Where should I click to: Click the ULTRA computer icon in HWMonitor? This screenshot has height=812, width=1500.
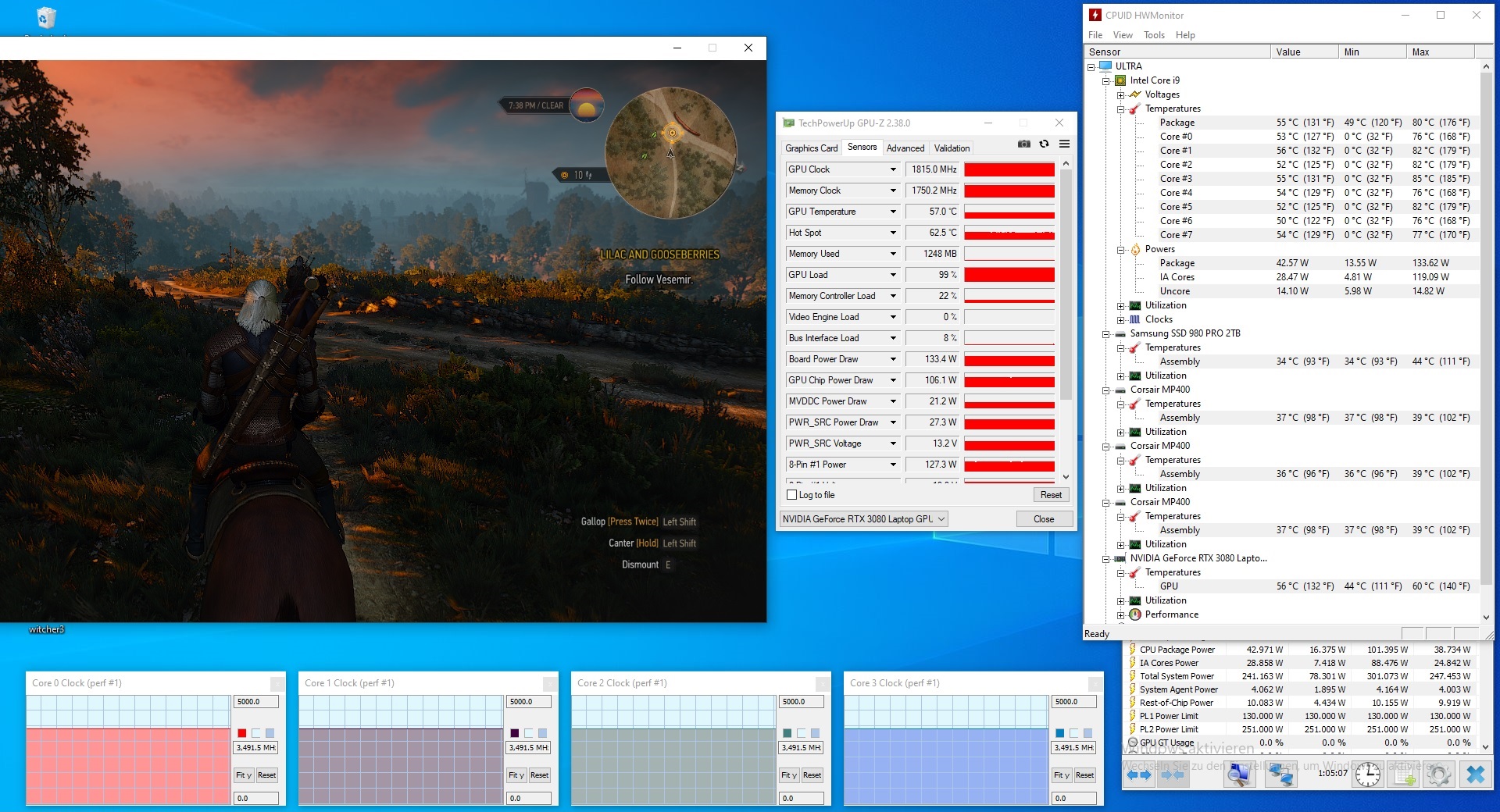(x=1105, y=66)
